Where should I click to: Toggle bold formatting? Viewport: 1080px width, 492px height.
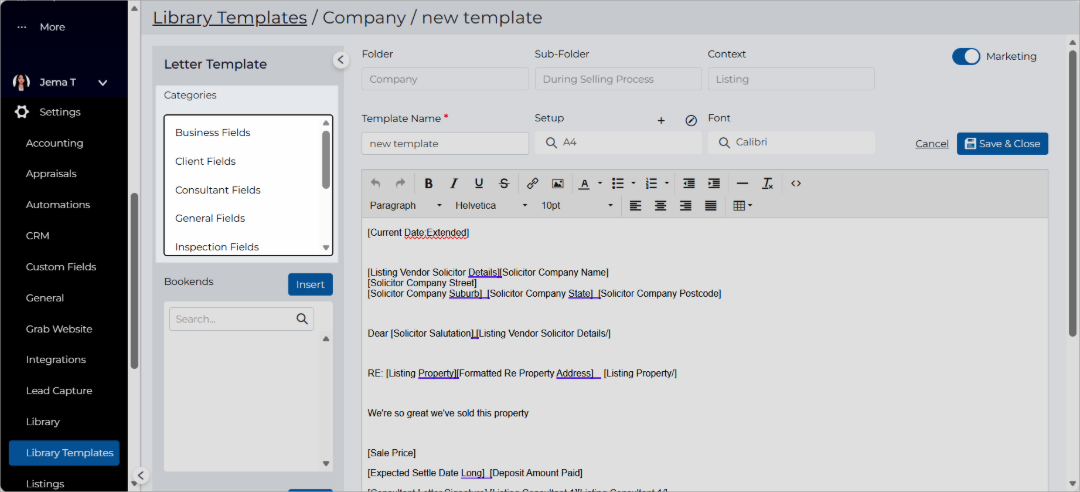pyautogui.click(x=428, y=183)
